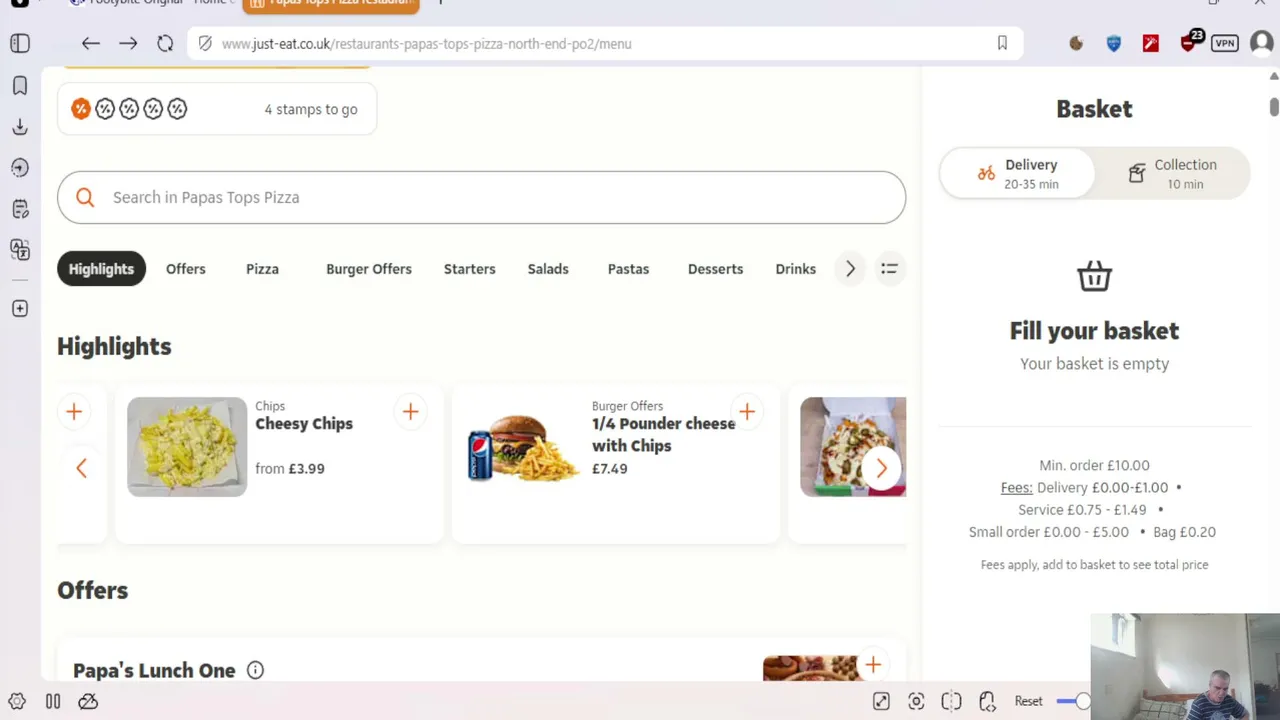Click the Cheesy Chips item title
1280x720 pixels.
coord(304,423)
